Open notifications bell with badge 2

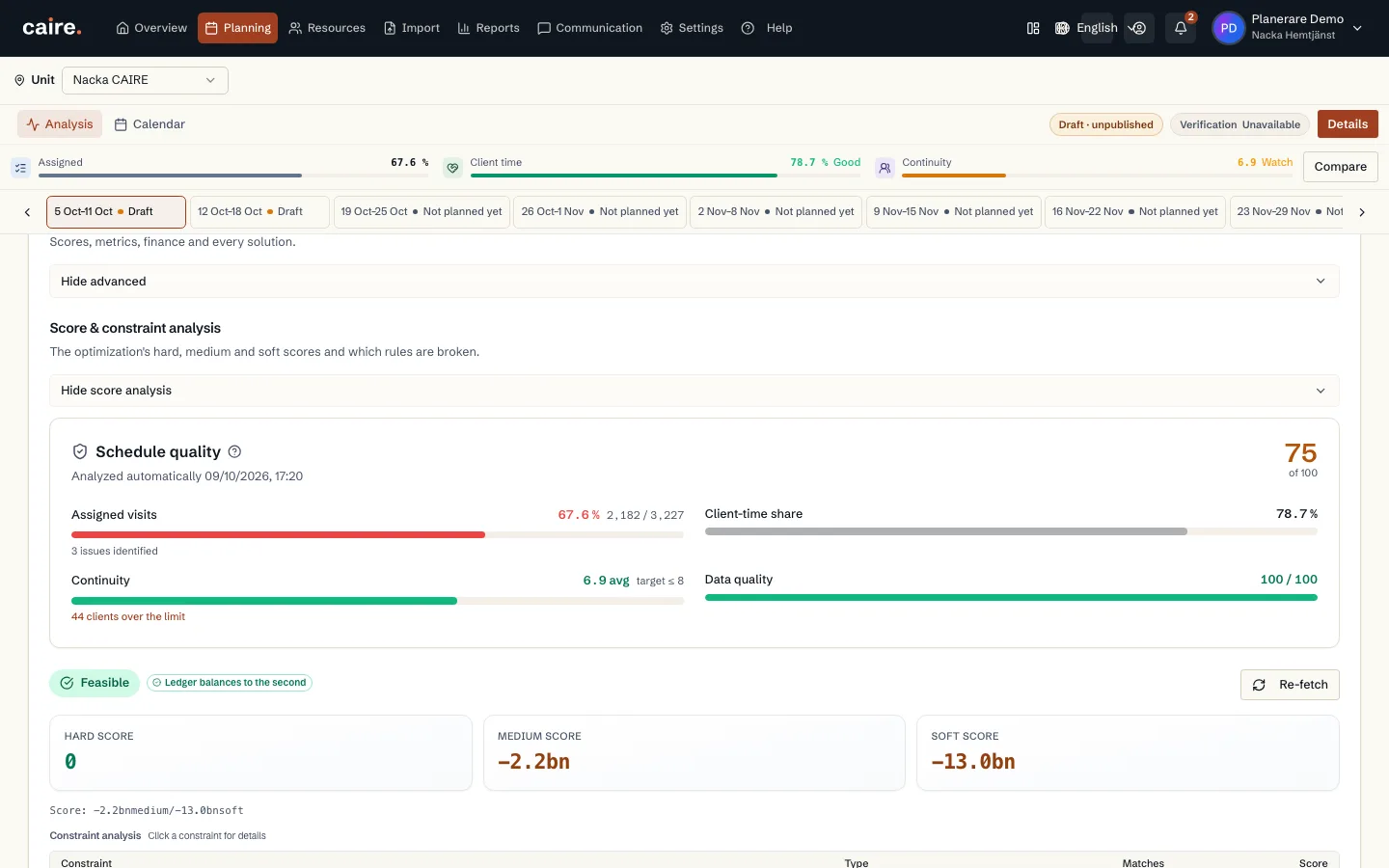[1181, 28]
